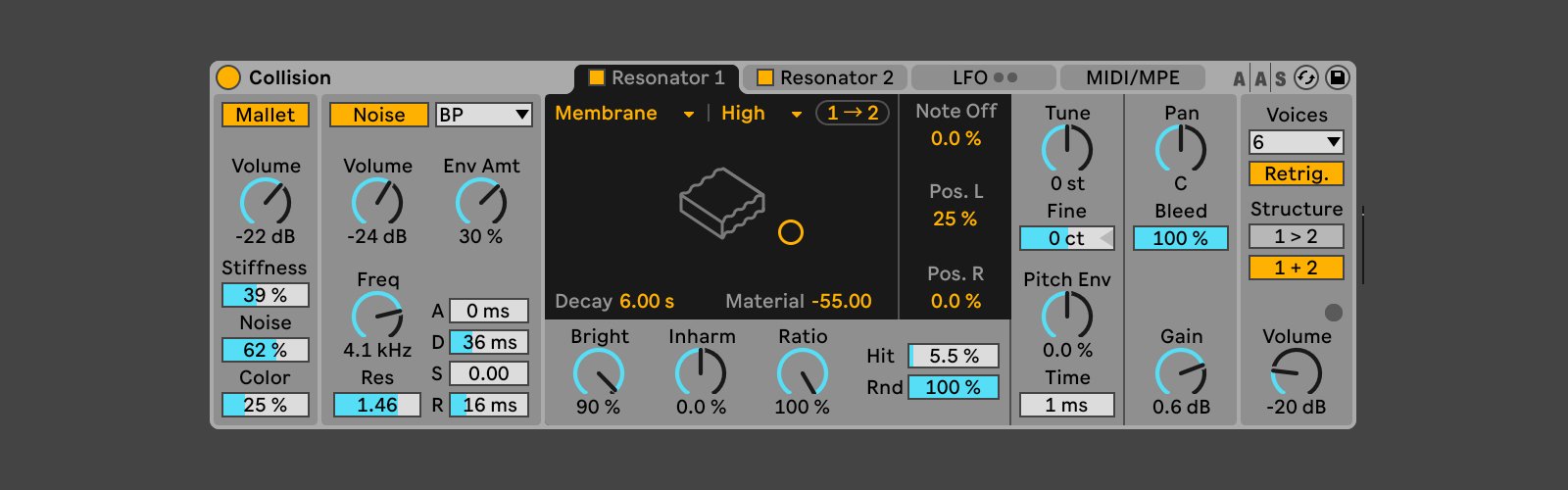Open the BP noise filter type dropdown
Image resolution: width=1568 pixels, height=490 pixels.
(484, 115)
